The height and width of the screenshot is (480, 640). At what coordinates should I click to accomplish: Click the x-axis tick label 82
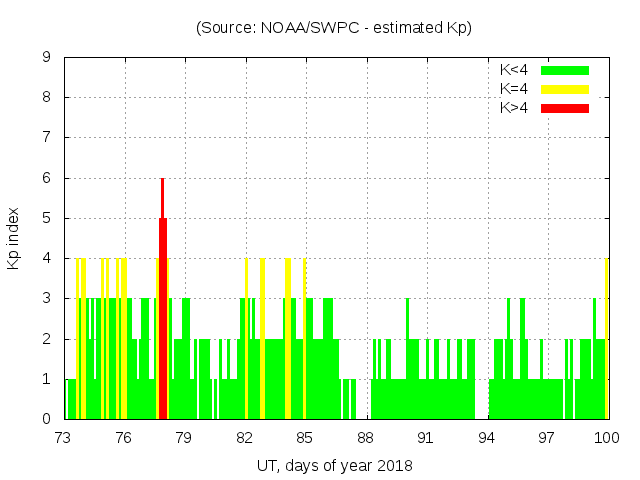(245, 438)
